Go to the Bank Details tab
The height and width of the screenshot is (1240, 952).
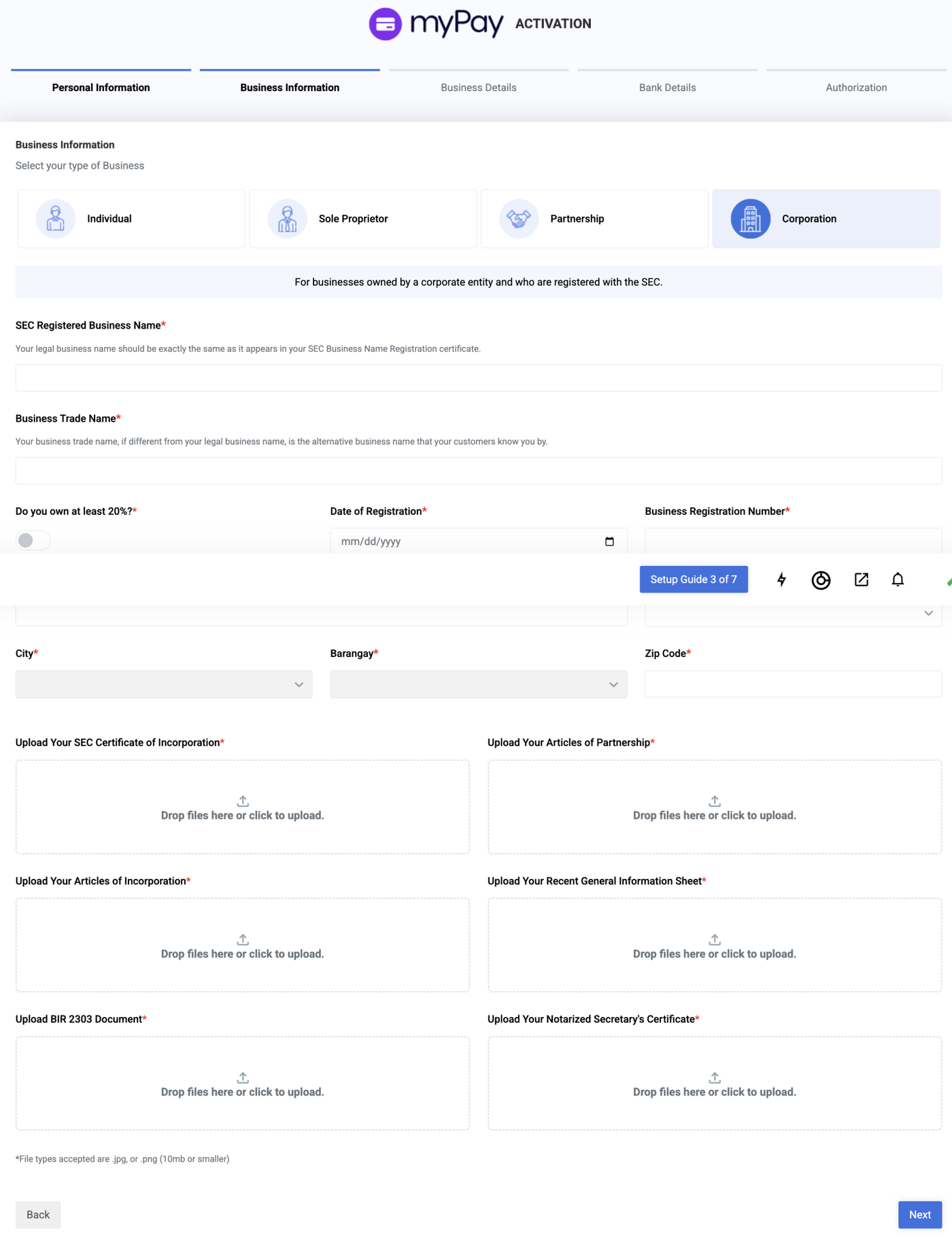click(667, 88)
